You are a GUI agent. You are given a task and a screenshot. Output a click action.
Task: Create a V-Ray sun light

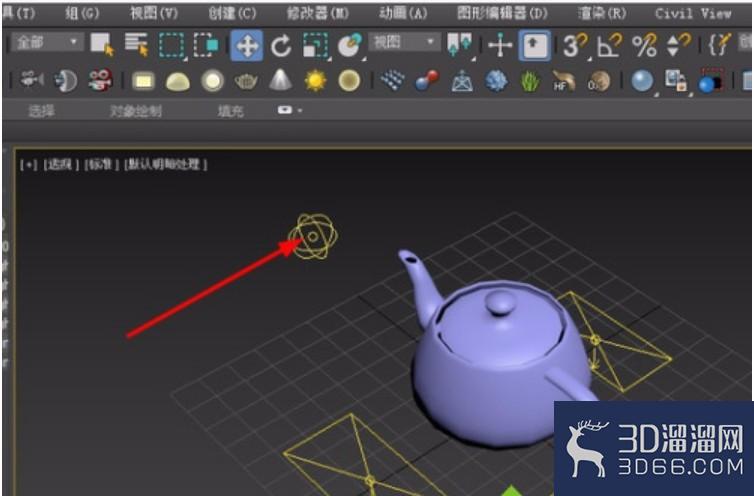coord(315,80)
